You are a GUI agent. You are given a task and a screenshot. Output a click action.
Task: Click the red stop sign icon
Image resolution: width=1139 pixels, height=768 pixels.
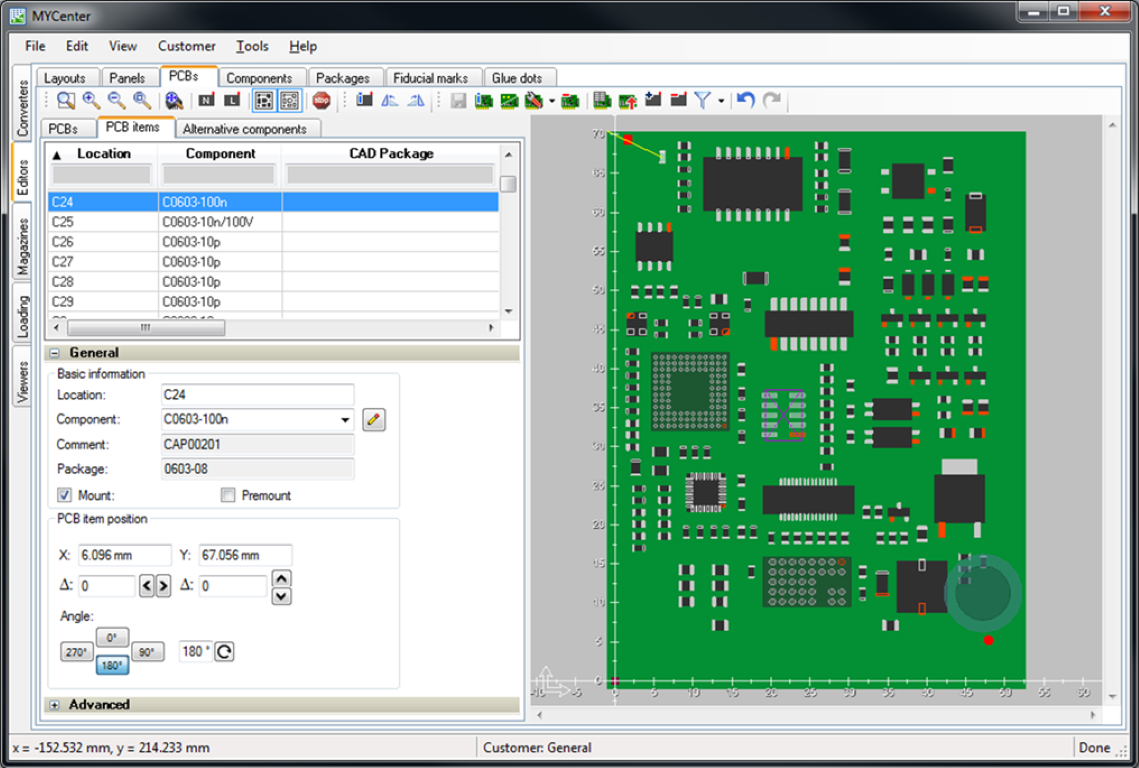coord(321,100)
